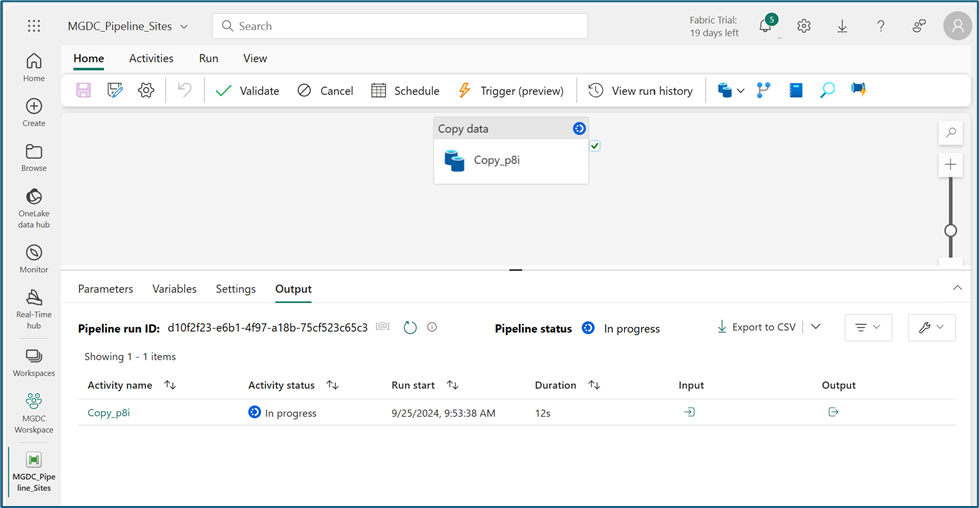979x508 pixels.
Task: Copy the pipeline run ID
Action: click(x=383, y=326)
